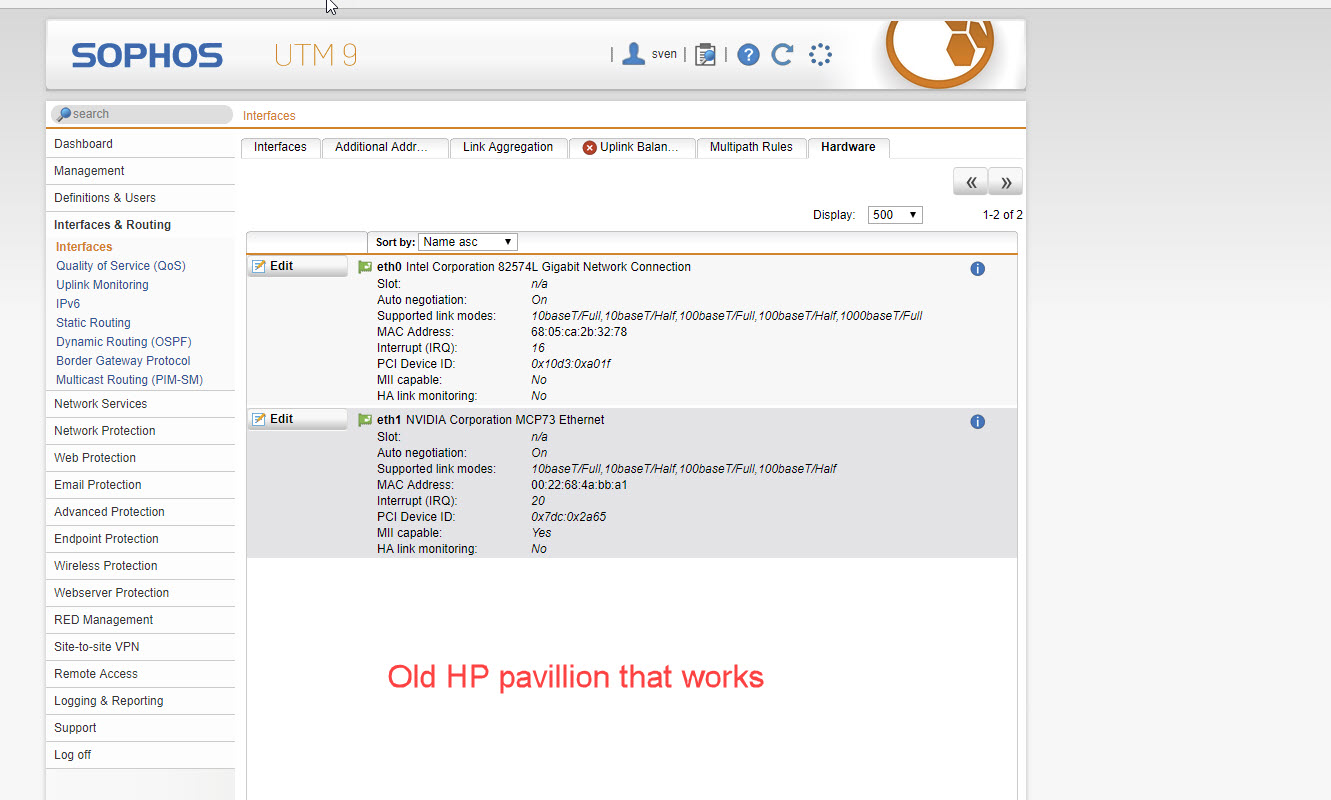Viewport: 1331px width, 800px height.
Task: Expand Logging & Reporting menu
Action: click(140, 701)
